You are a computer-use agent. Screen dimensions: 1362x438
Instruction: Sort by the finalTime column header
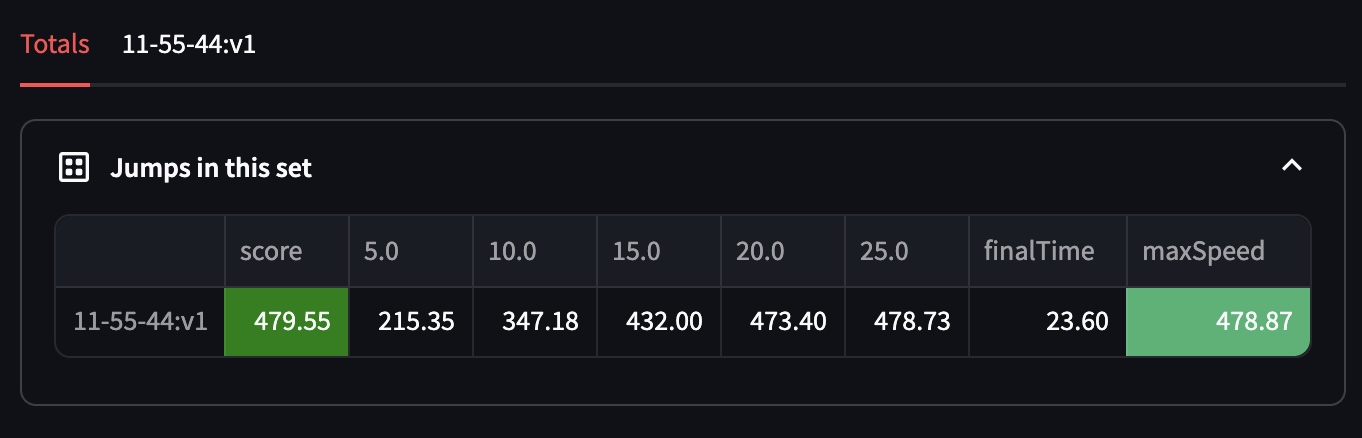[x=1047, y=251]
